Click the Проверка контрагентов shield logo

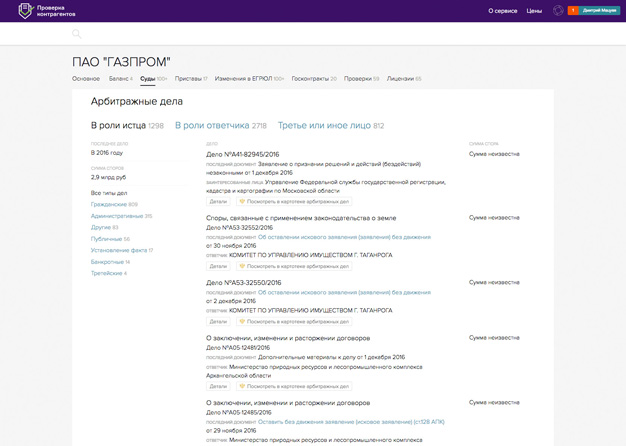[15, 11]
